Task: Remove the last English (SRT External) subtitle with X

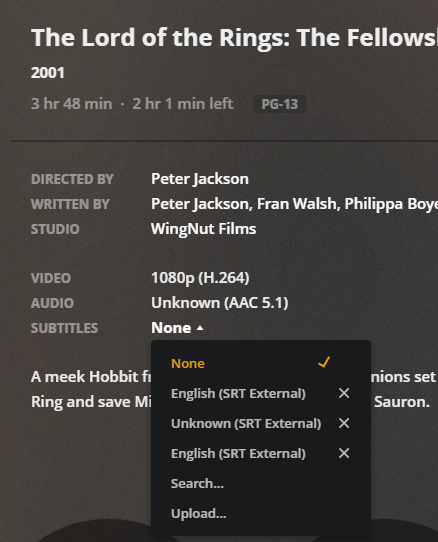Action: pos(344,453)
